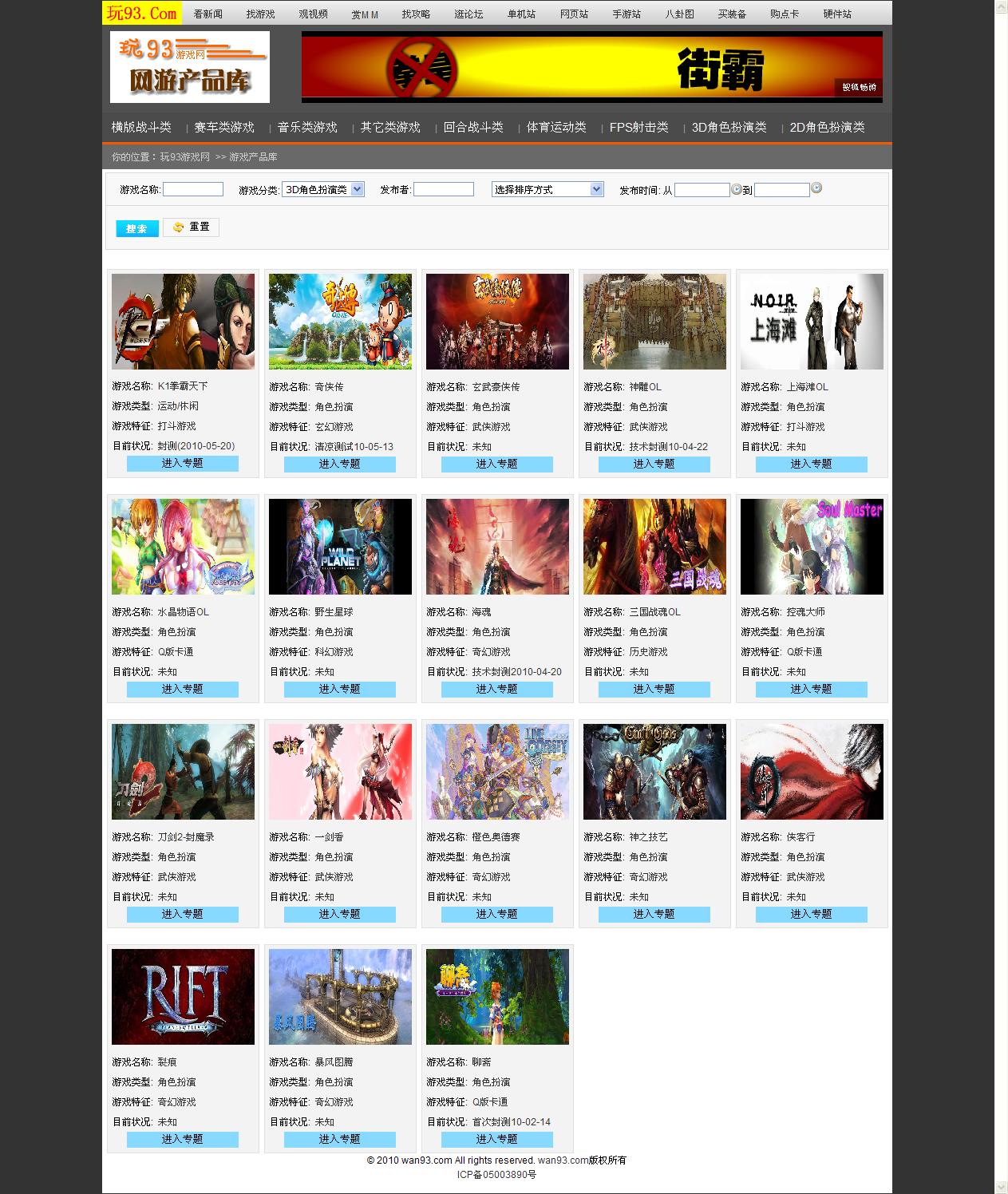This screenshot has width=1008, height=1194.
Task: Open the 暴风图腾 game thumbnail
Action: (x=341, y=997)
